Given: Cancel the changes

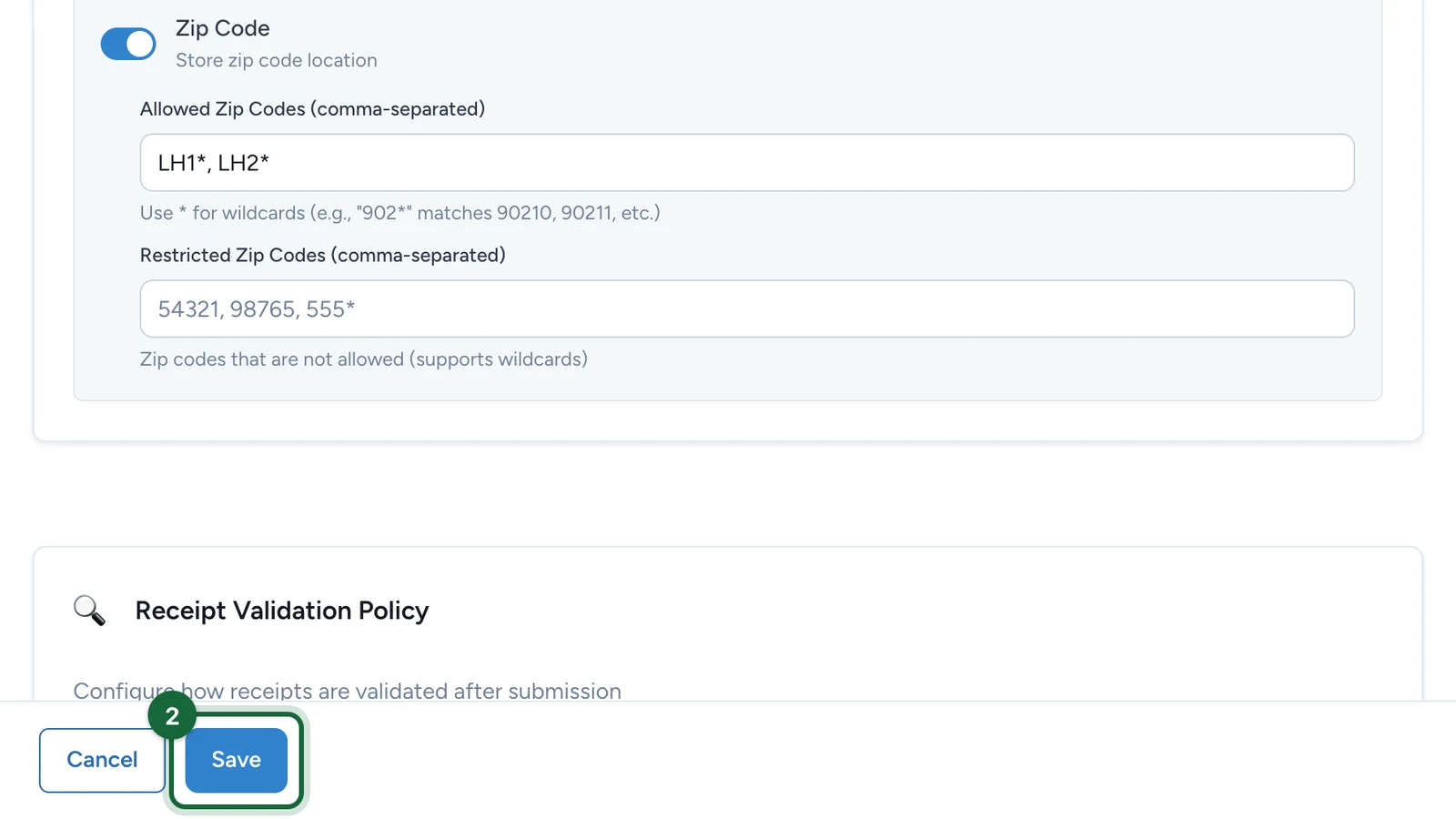Looking at the screenshot, I should 102,760.
